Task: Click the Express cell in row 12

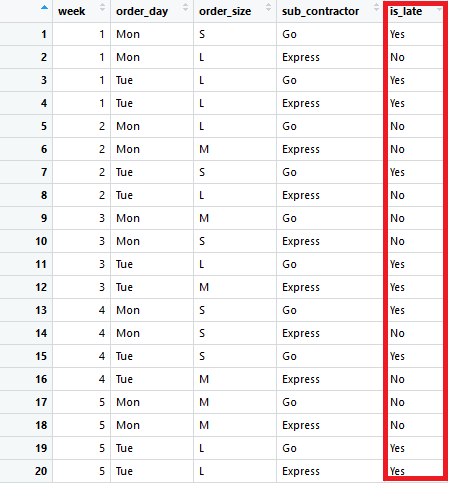Action: [301, 287]
